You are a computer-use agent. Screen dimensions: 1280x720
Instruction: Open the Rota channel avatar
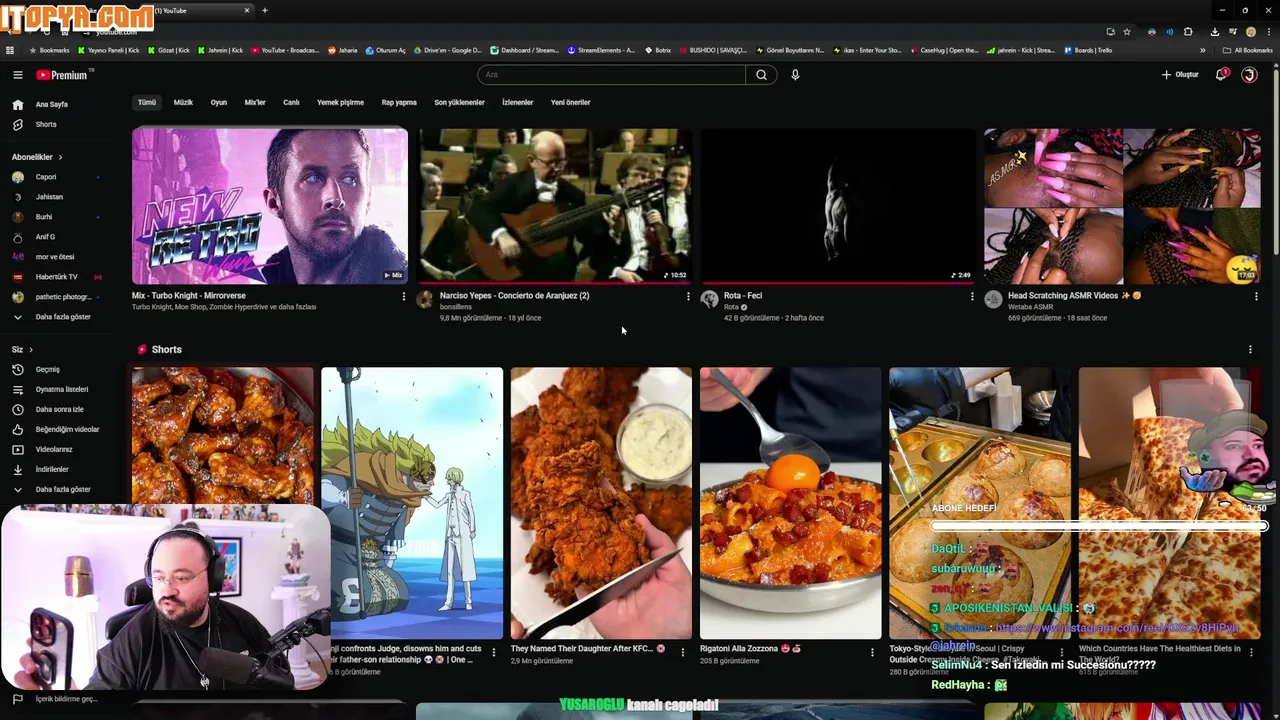(709, 299)
